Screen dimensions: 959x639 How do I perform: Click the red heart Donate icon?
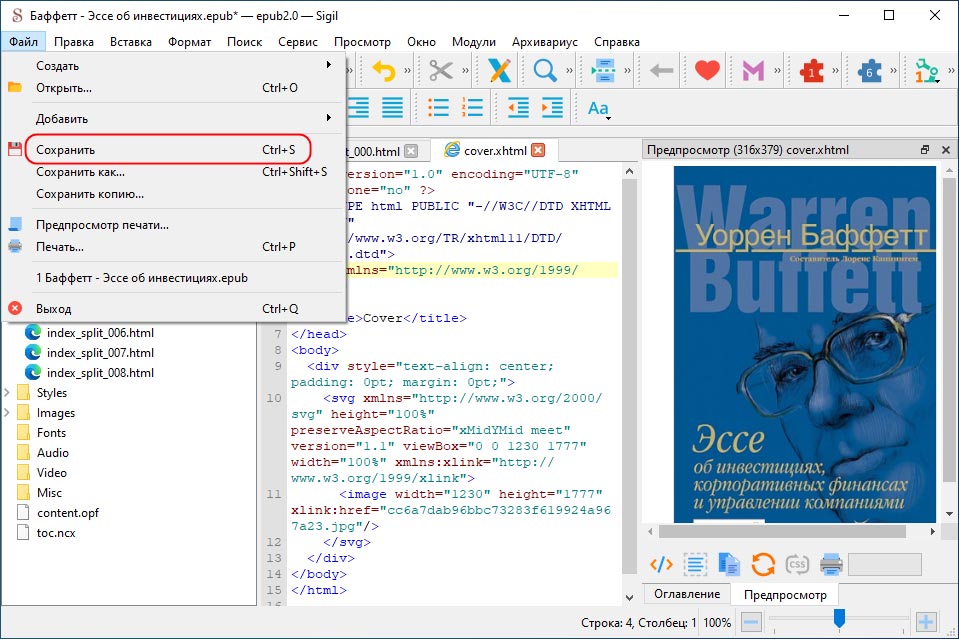click(x=707, y=71)
